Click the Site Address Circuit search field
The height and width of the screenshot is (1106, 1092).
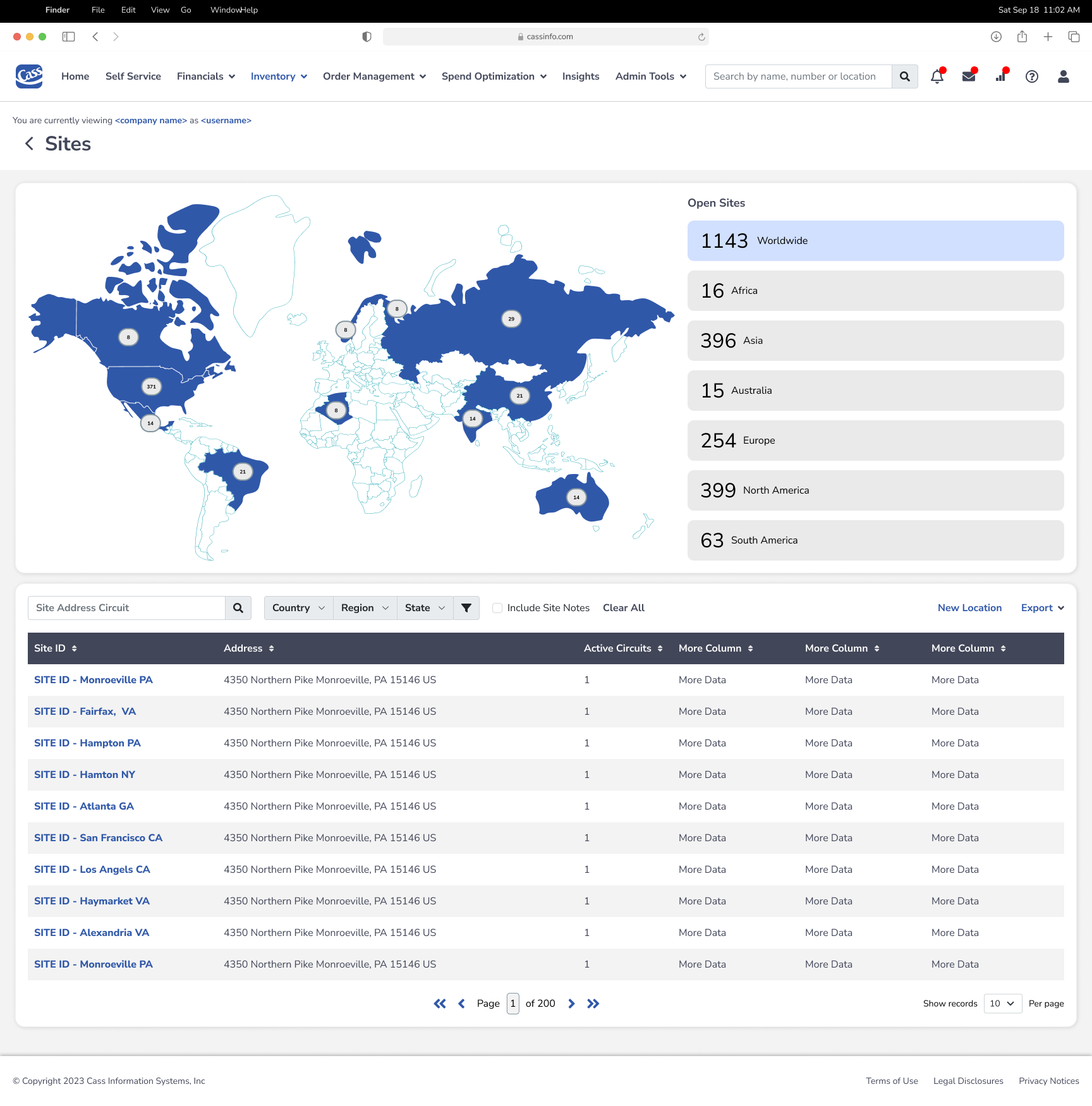pos(126,608)
